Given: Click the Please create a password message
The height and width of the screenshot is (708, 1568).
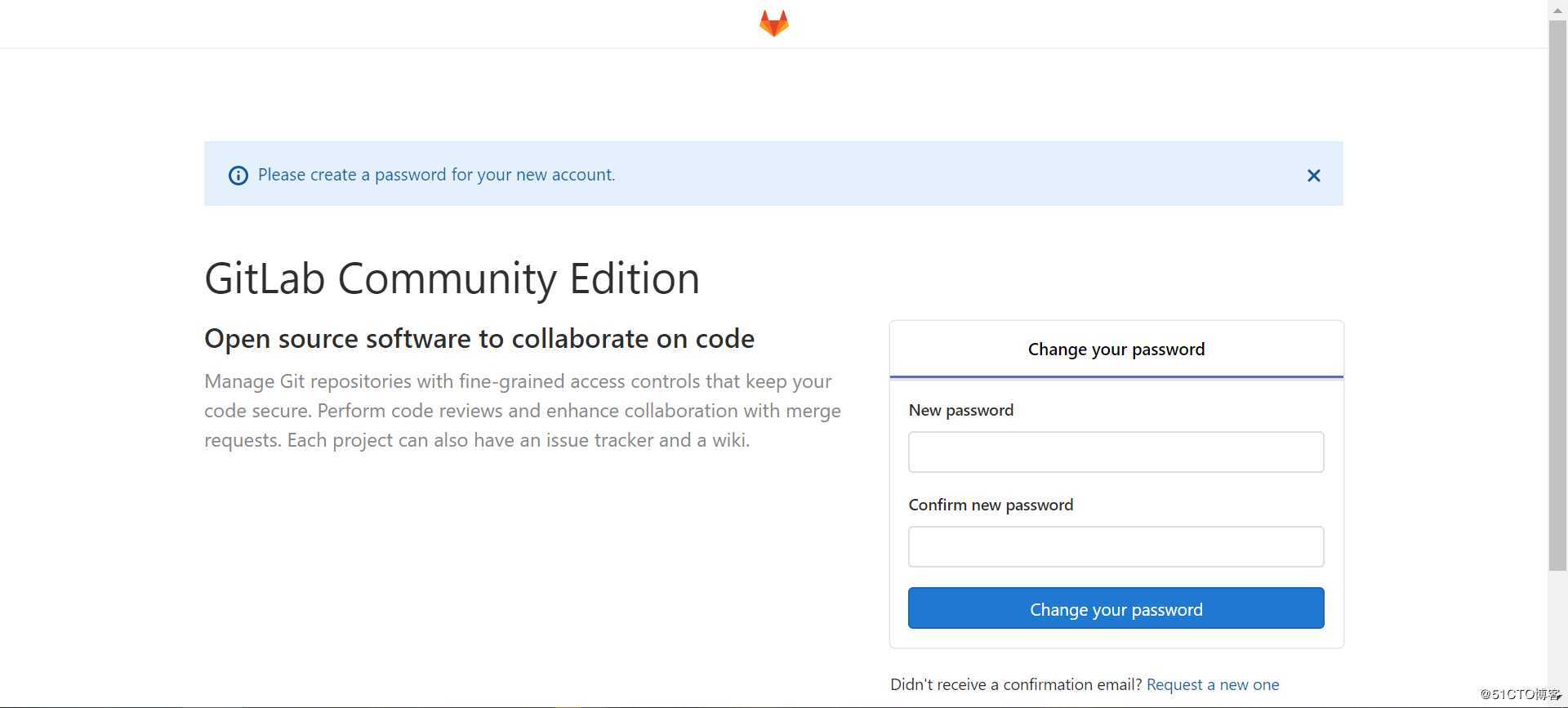Looking at the screenshot, I should [x=436, y=175].
